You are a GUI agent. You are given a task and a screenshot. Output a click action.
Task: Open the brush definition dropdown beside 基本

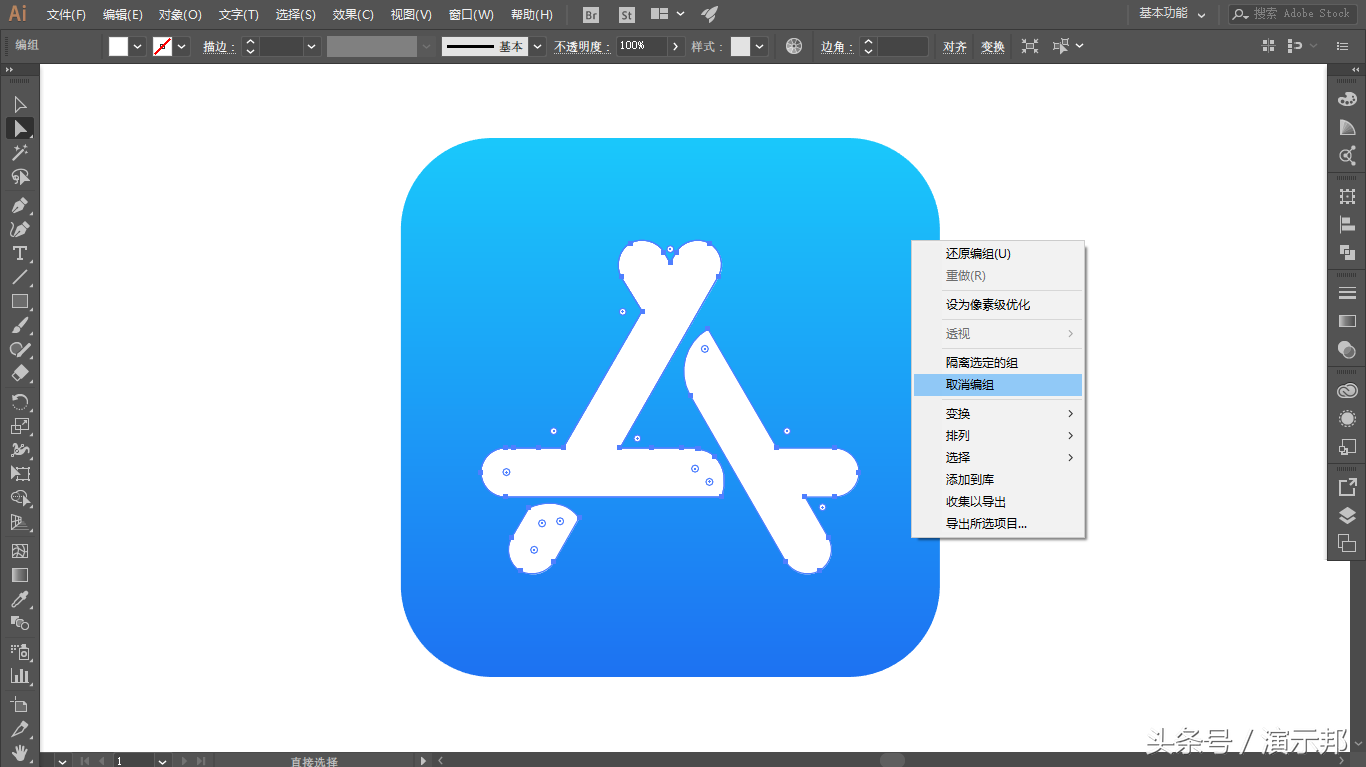coord(538,46)
